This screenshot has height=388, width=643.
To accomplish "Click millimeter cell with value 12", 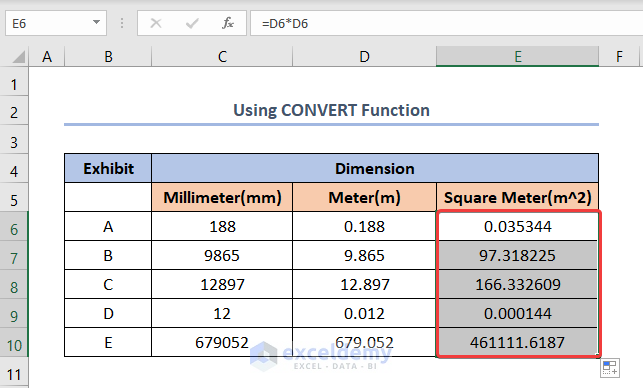I will click(x=222, y=313).
